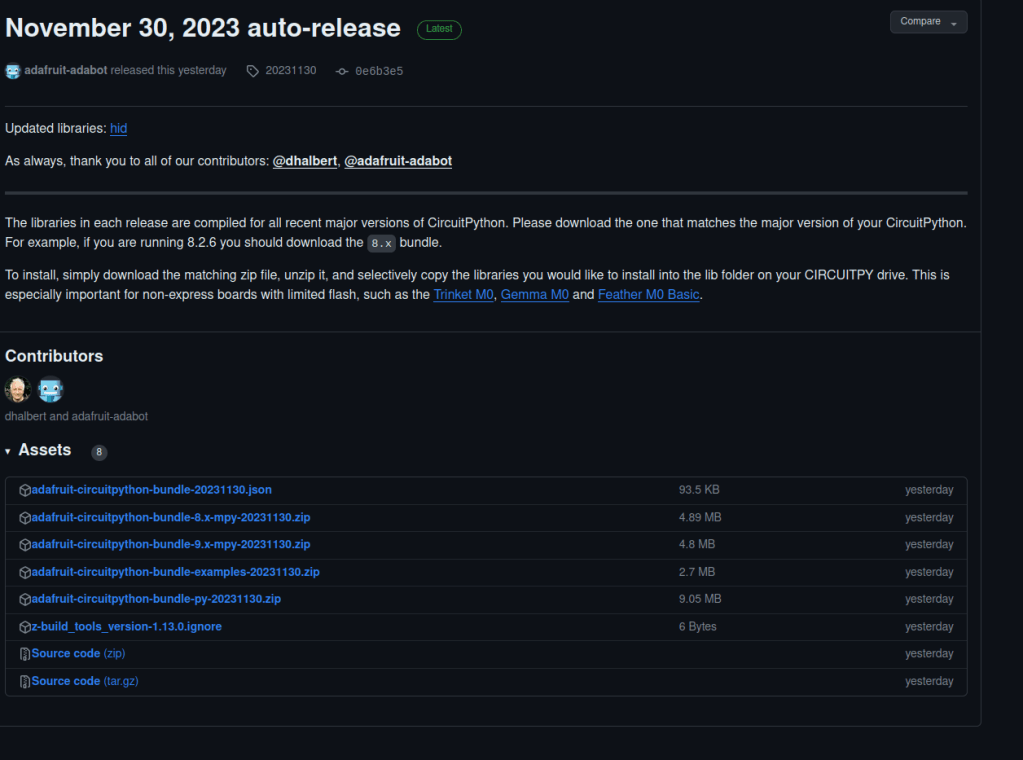Click the package icon for bundle-20231130.json
This screenshot has height=760, width=1023.
click(x=25, y=490)
